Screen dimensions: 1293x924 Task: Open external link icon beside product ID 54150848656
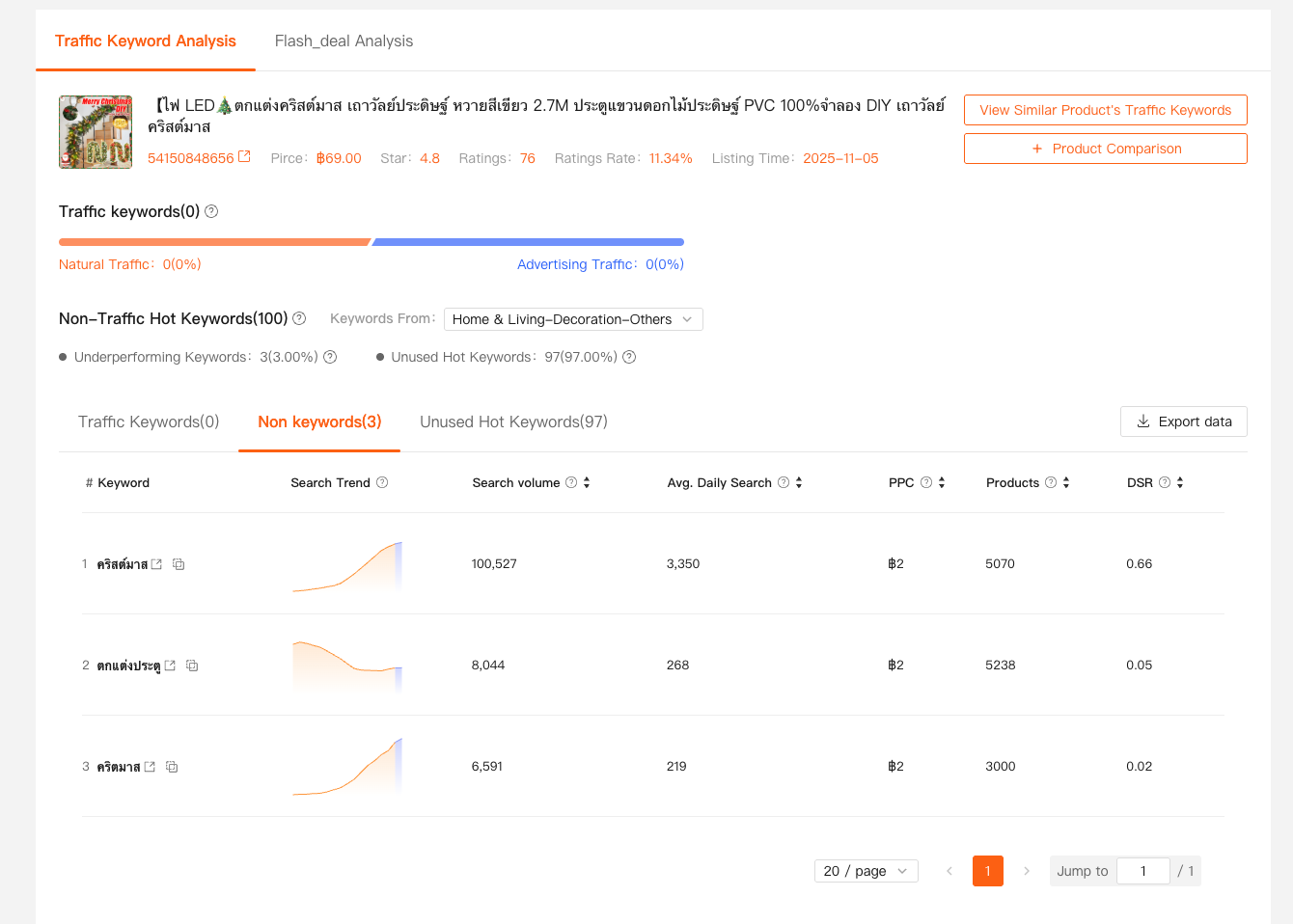coord(244,156)
